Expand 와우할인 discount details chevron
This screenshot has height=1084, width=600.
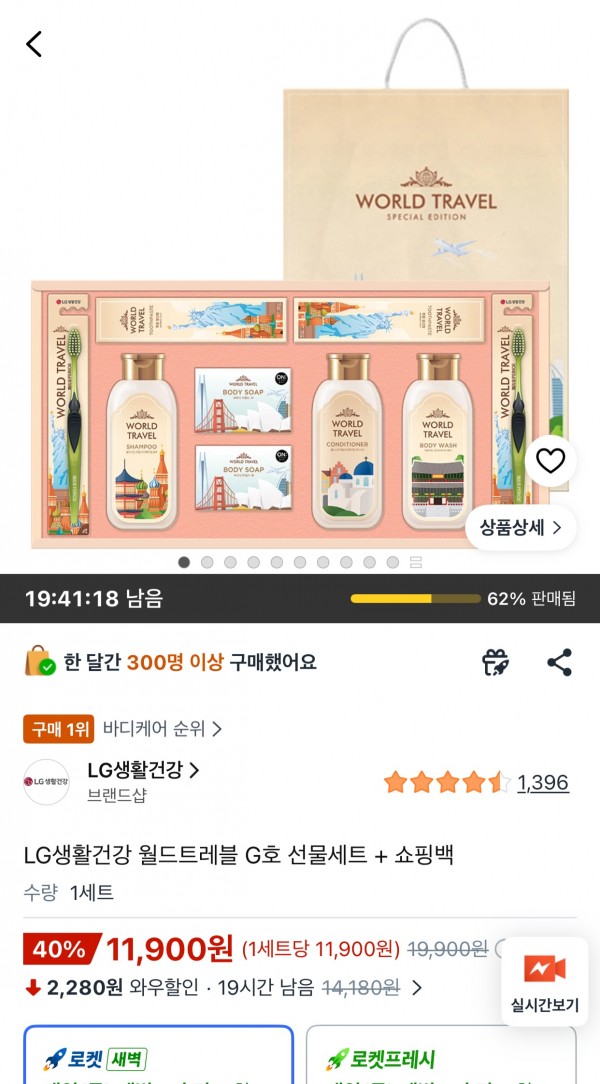tap(416, 988)
